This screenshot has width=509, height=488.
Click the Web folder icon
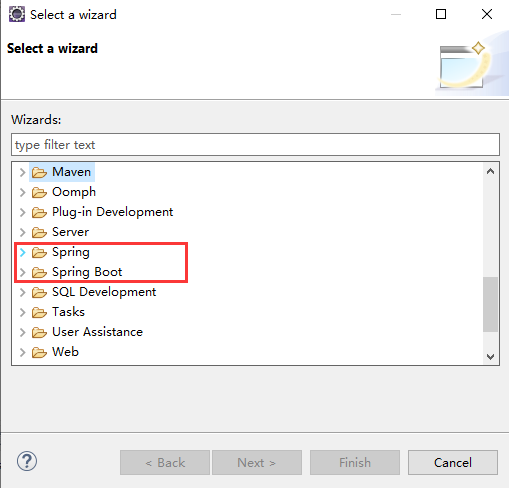[39, 353]
